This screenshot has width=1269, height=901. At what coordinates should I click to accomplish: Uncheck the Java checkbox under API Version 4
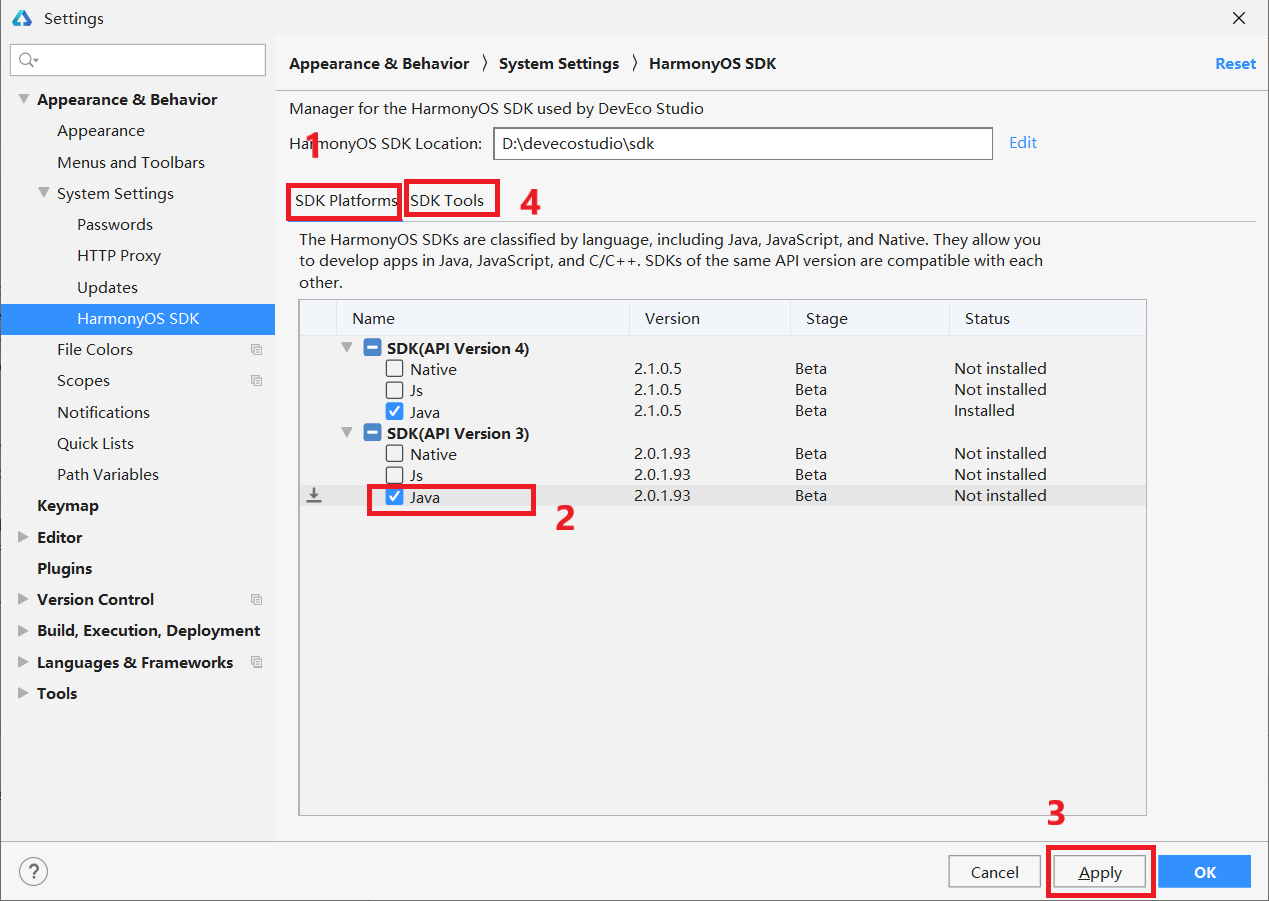pyautogui.click(x=395, y=411)
